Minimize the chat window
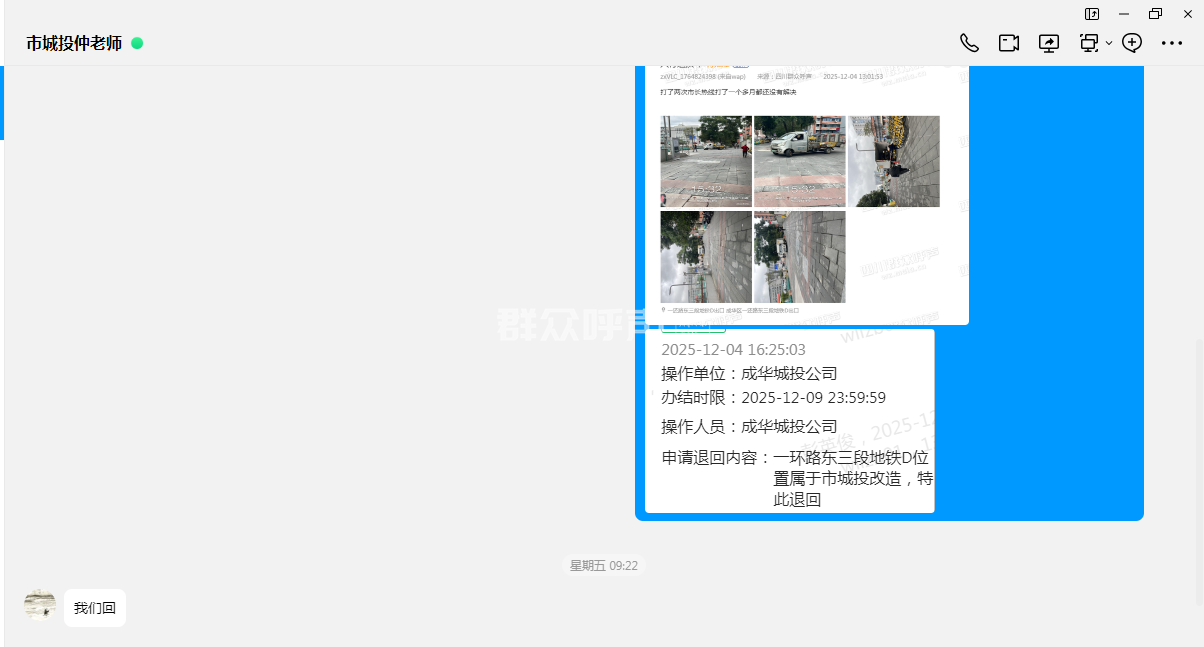This screenshot has height=647, width=1204. point(1124,14)
